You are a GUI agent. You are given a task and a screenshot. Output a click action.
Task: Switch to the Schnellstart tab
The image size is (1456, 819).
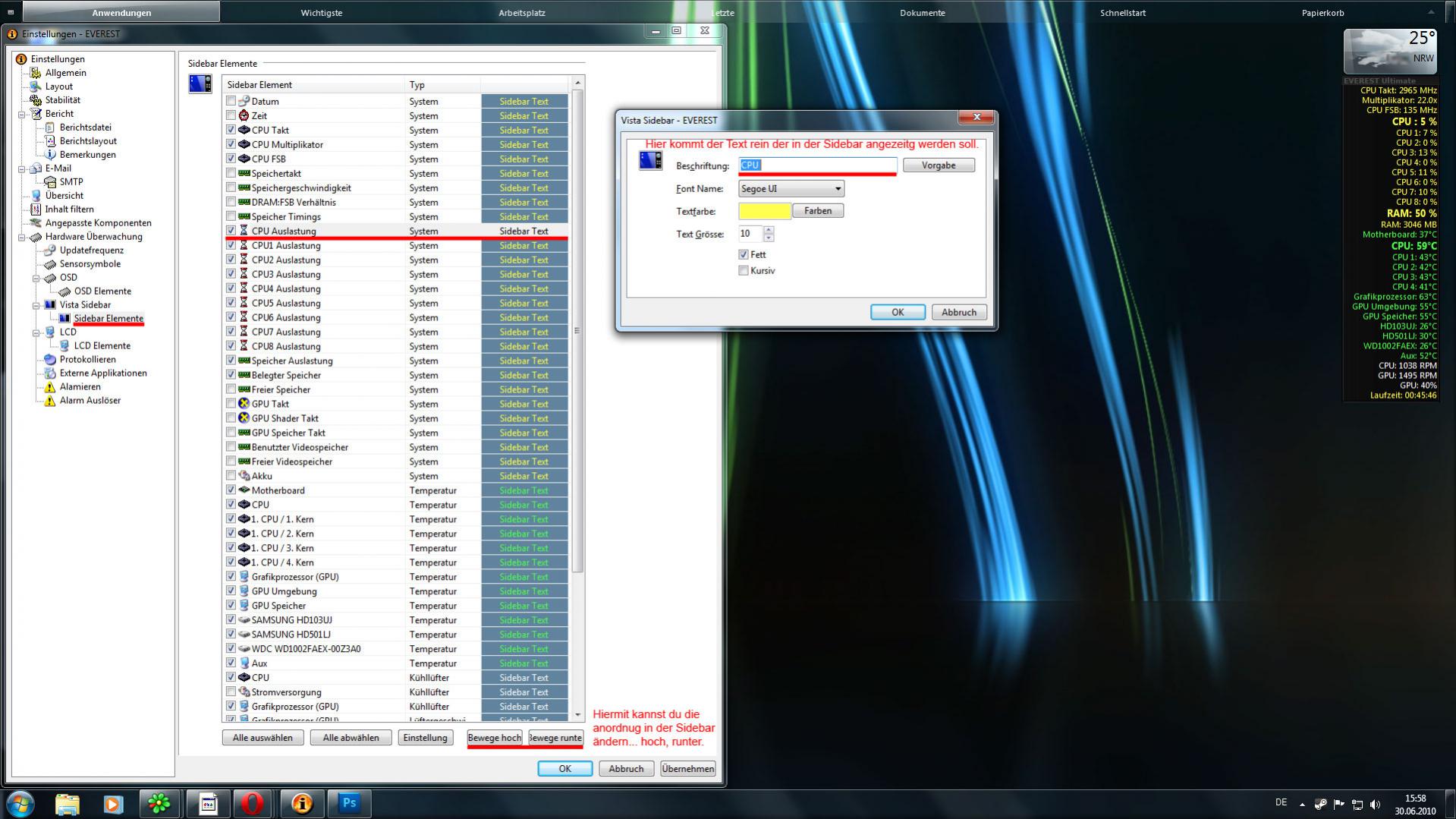tap(1123, 12)
